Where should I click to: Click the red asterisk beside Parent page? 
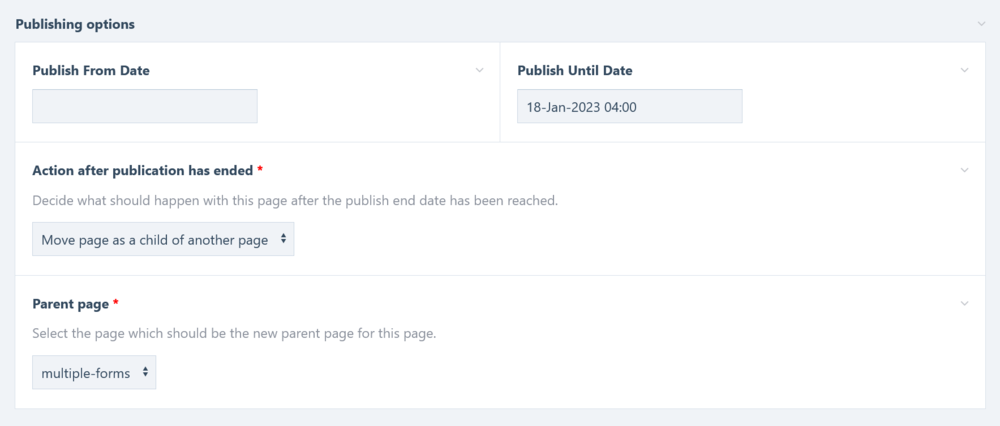[x=116, y=303]
